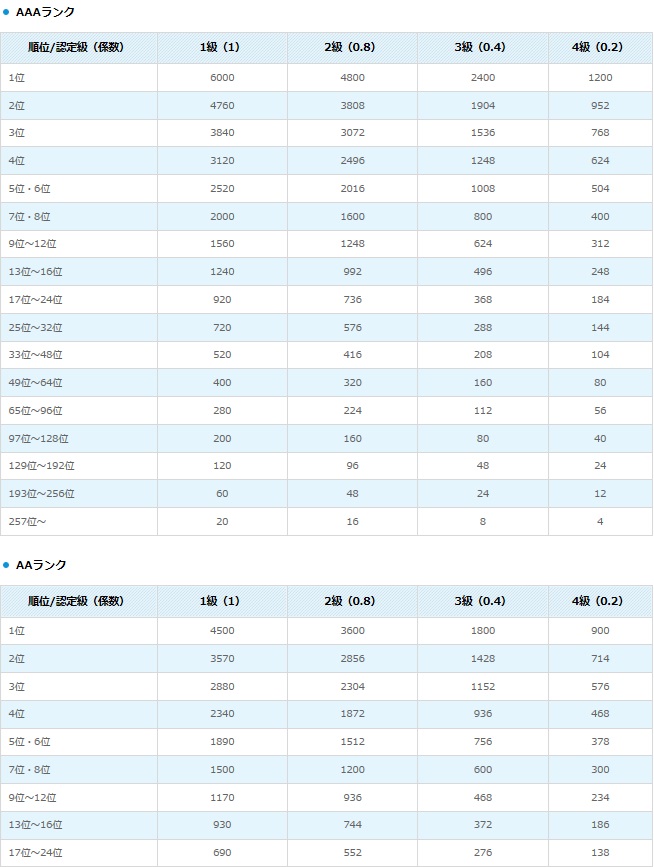Click the value 1600 in AAA table
654x867 pixels.
(353, 217)
